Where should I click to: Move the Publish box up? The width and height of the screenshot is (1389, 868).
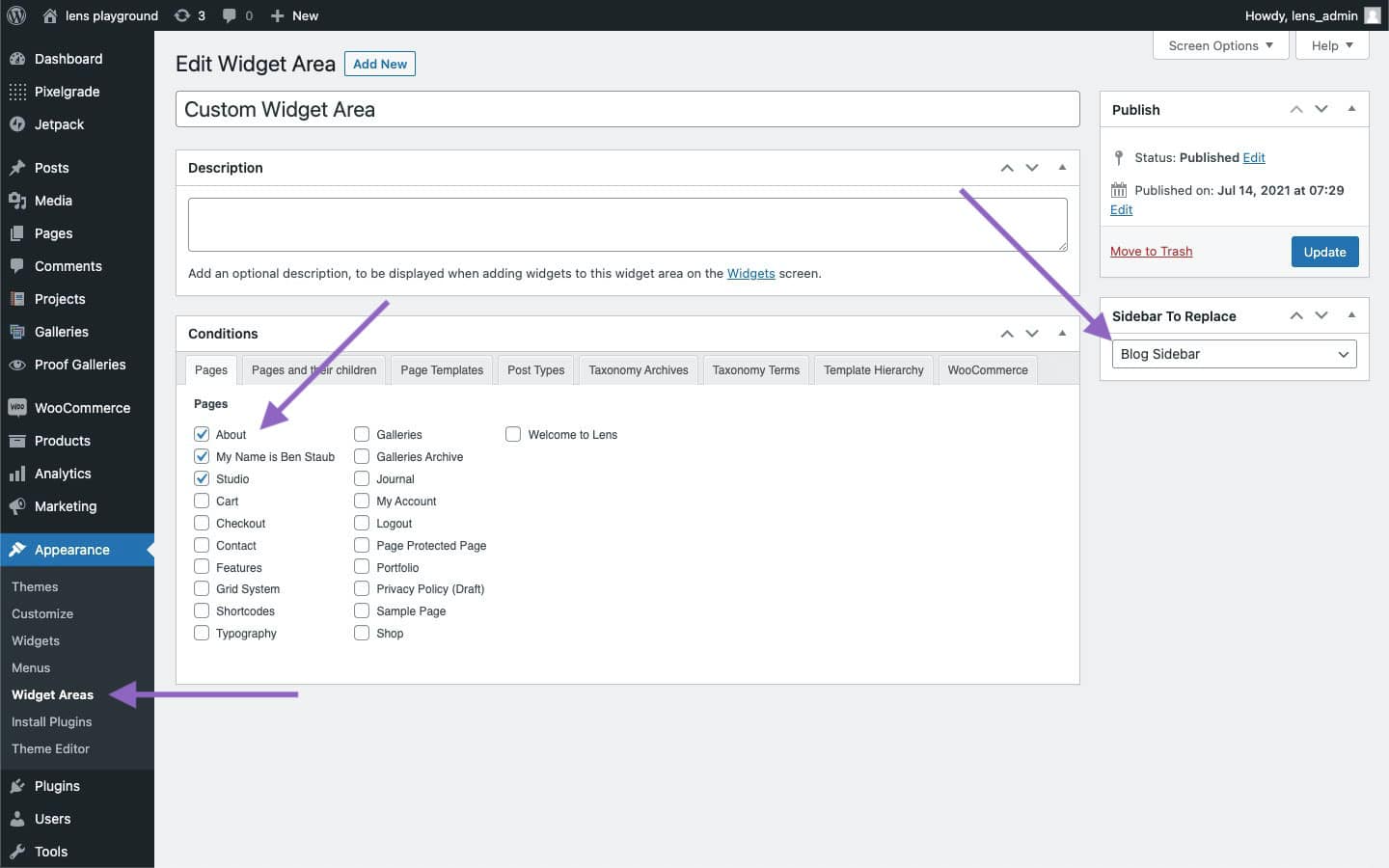coord(1296,110)
